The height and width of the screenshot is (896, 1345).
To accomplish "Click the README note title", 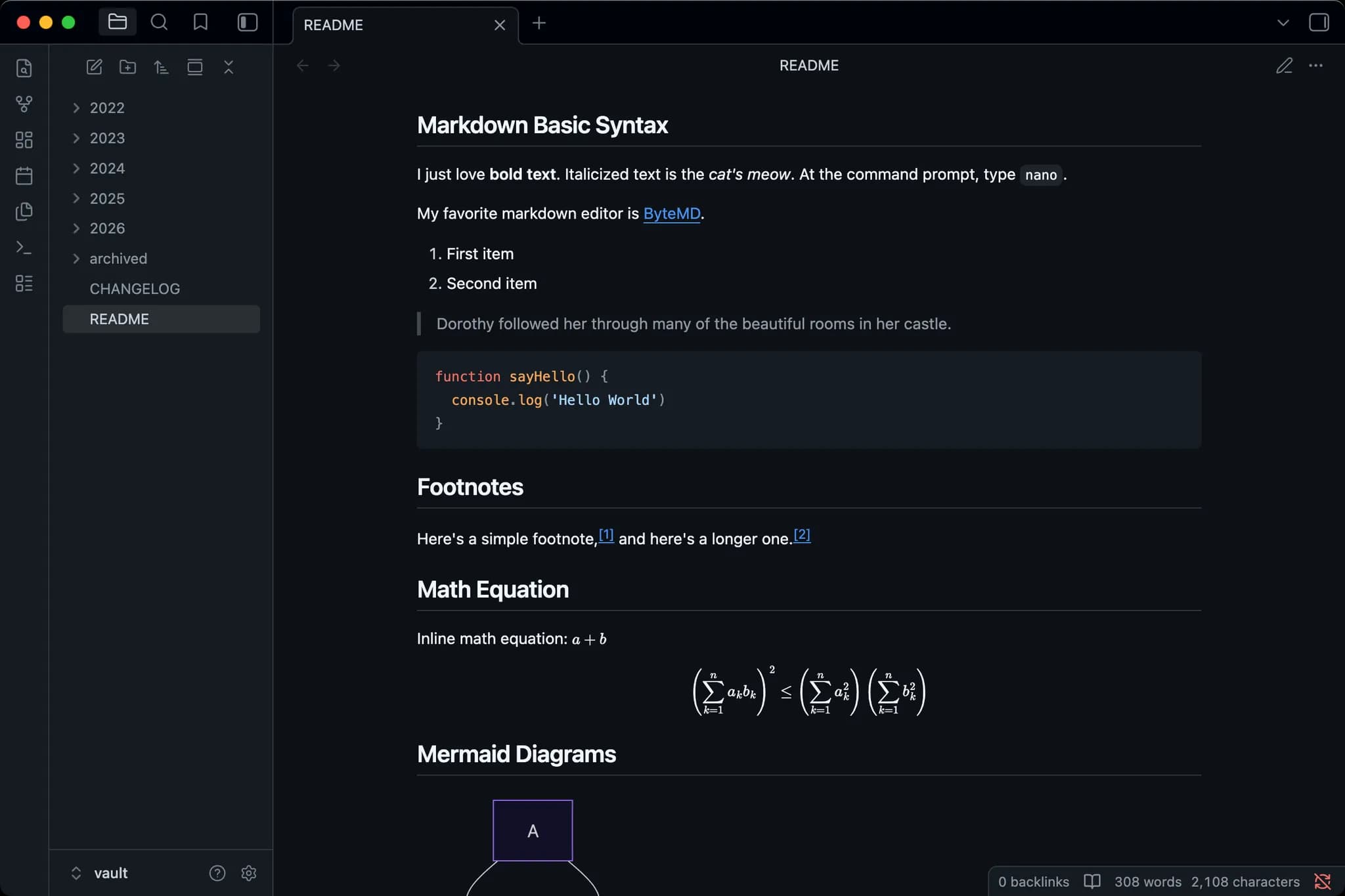I will tap(809, 66).
